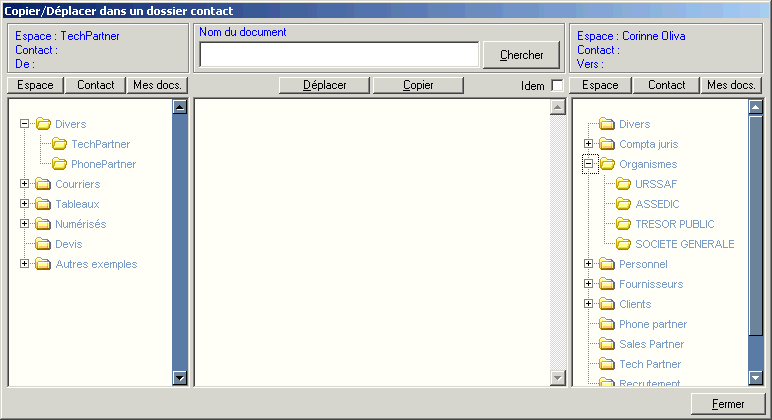Click the Déplacer button
772x420 pixels.
(324, 85)
